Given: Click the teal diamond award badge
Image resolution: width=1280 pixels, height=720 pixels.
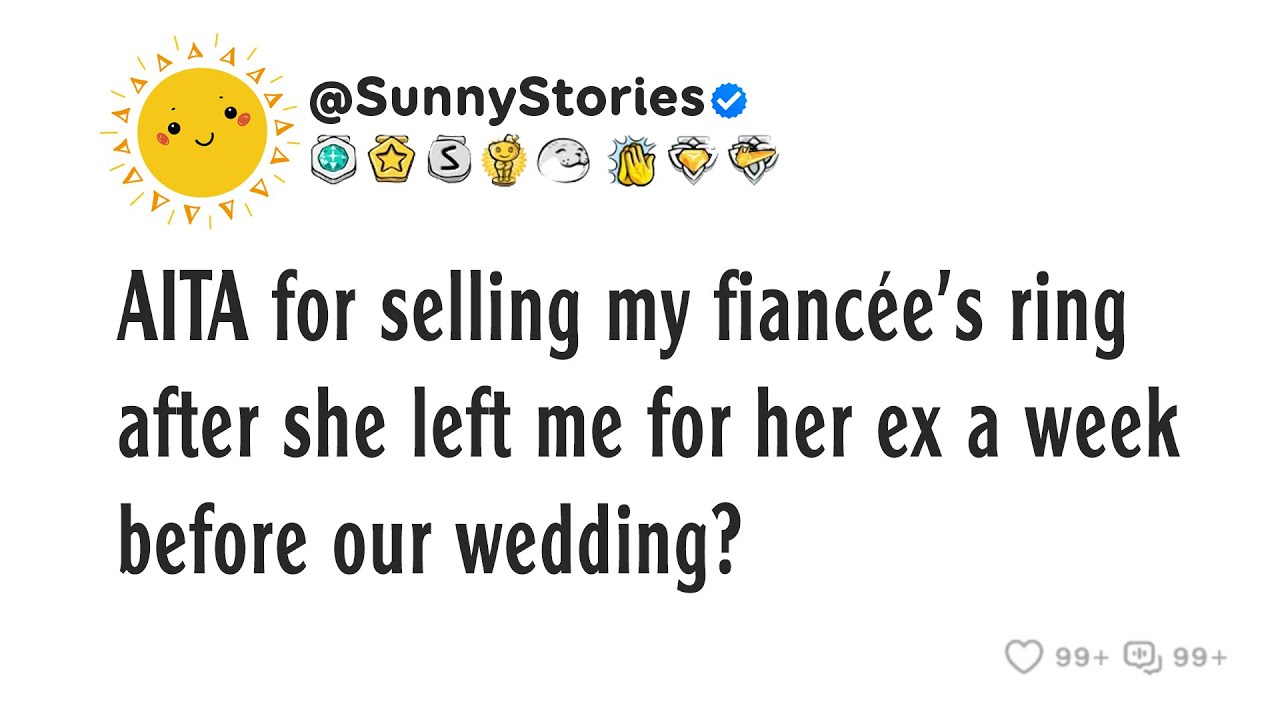Looking at the screenshot, I should (333, 159).
